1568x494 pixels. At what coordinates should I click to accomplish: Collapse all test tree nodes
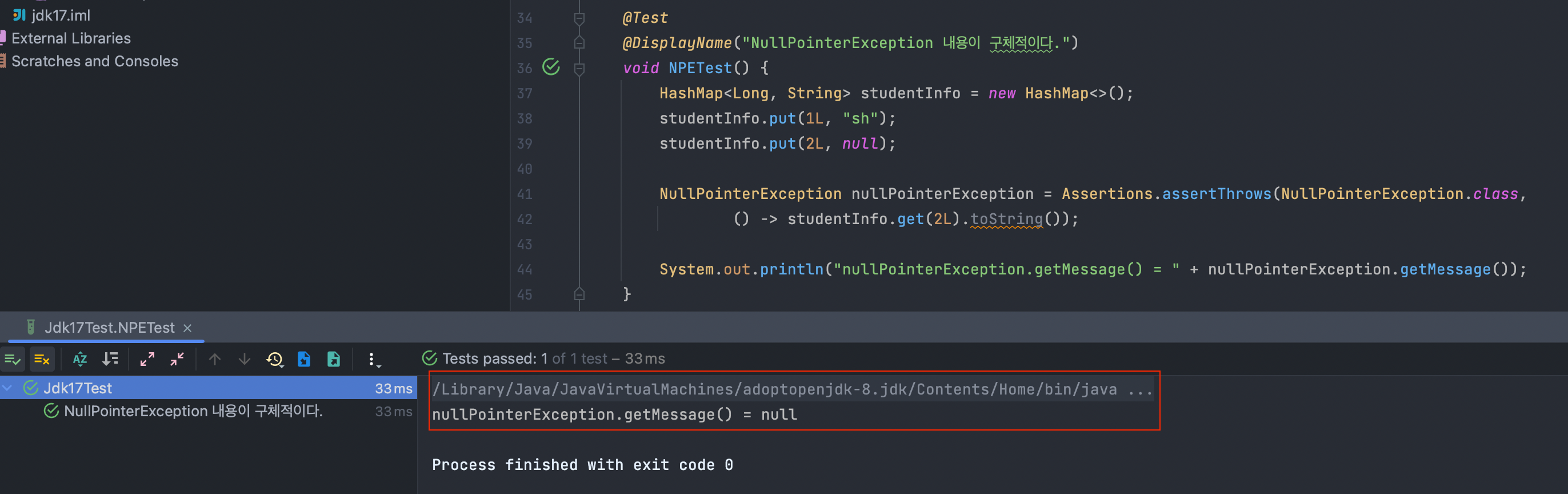[x=177, y=360]
